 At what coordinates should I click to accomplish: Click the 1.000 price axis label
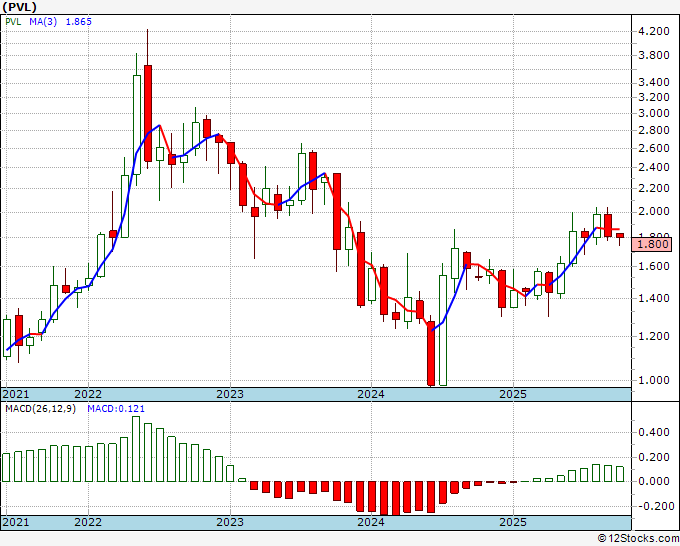point(654,380)
